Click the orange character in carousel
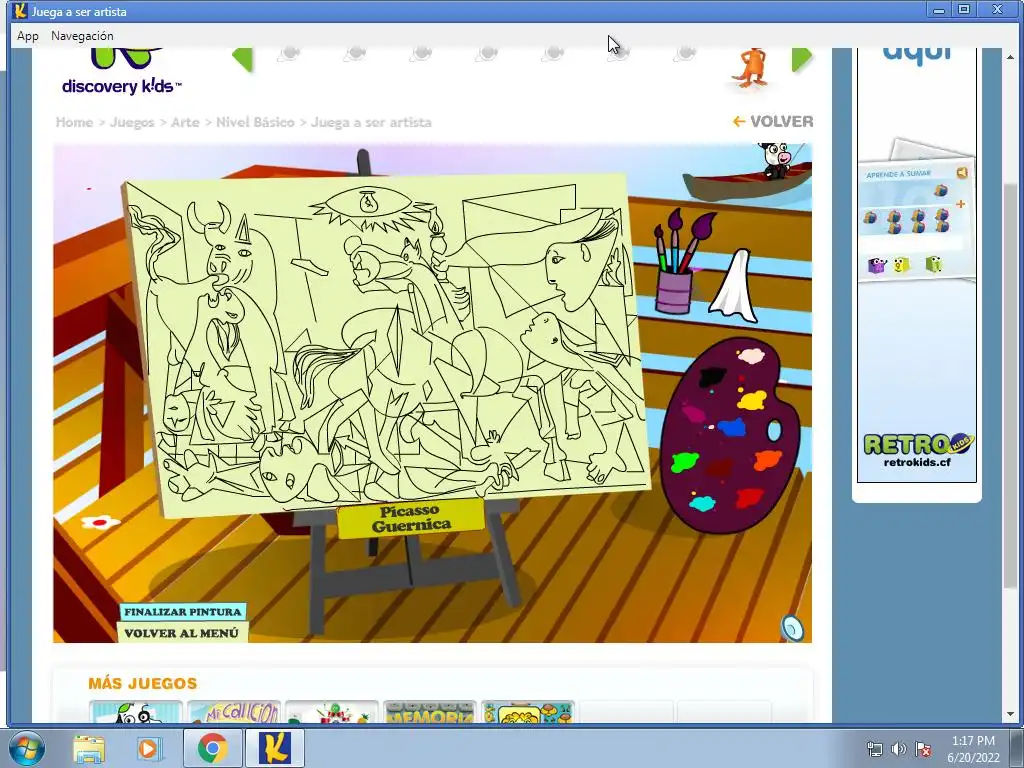Image resolution: width=1024 pixels, height=768 pixels. tap(752, 67)
